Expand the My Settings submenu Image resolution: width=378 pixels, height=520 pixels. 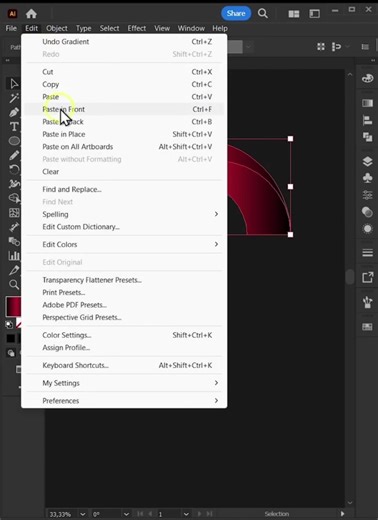(216, 383)
